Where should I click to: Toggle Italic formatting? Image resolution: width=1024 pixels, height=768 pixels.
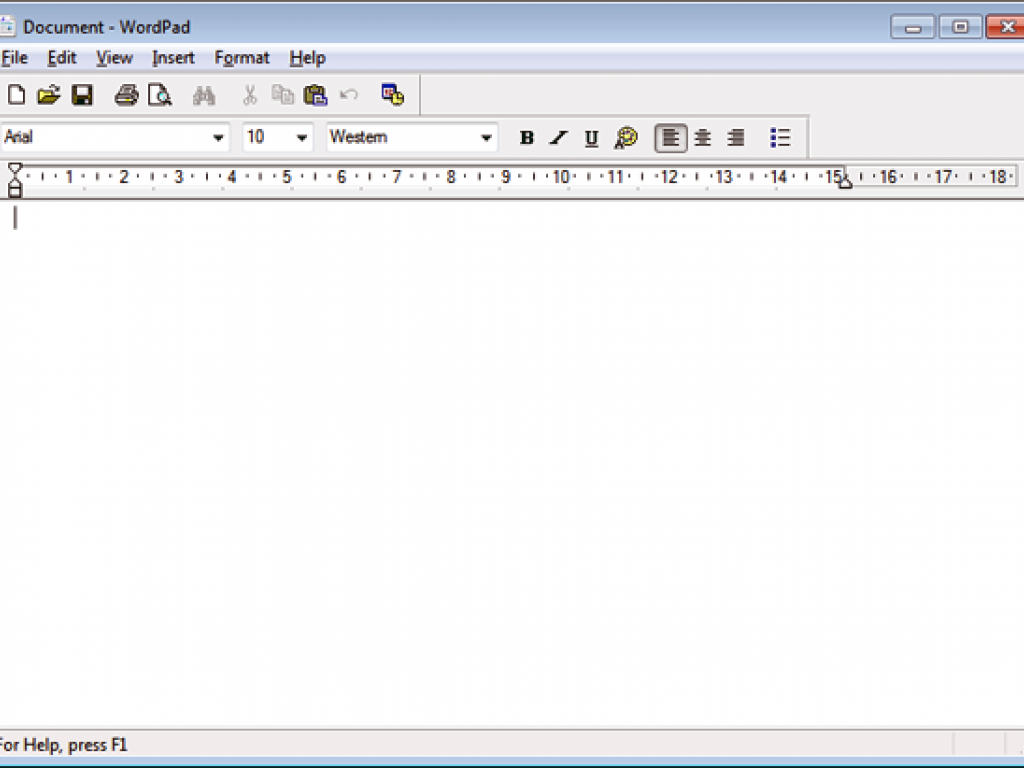(x=558, y=138)
